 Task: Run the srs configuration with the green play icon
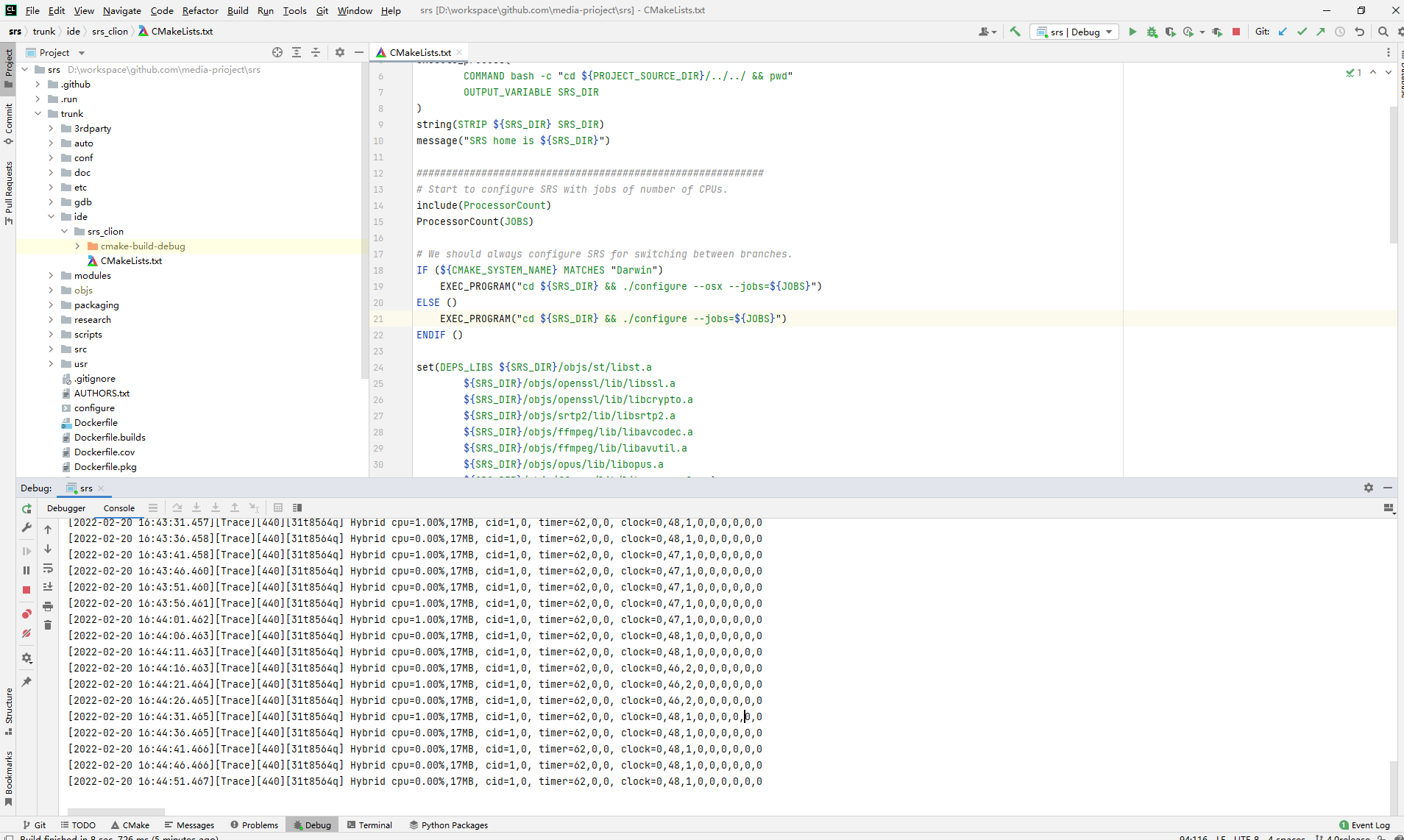pyautogui.click(x=1132, y=32)
